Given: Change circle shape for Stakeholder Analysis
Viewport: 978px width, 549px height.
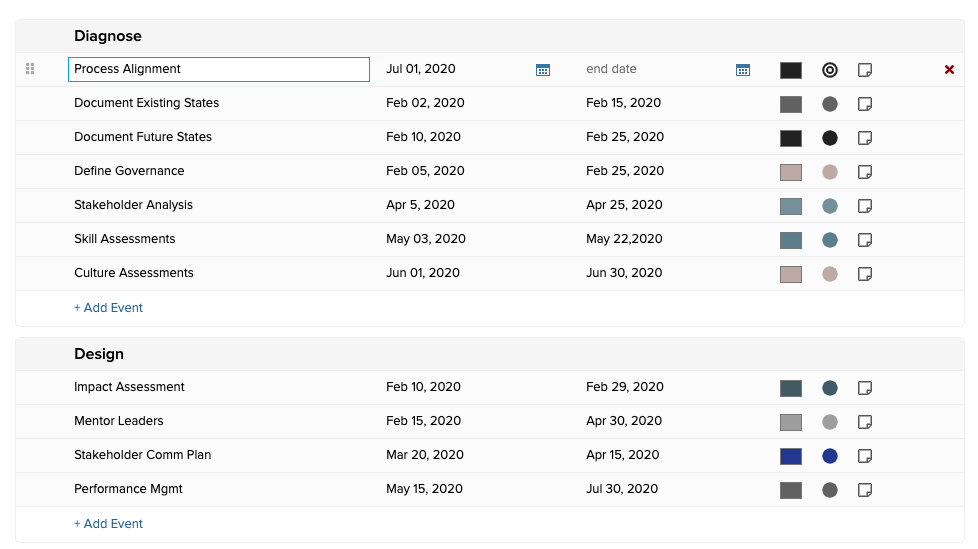Looking at the screenshot, I should coord(830,206).
